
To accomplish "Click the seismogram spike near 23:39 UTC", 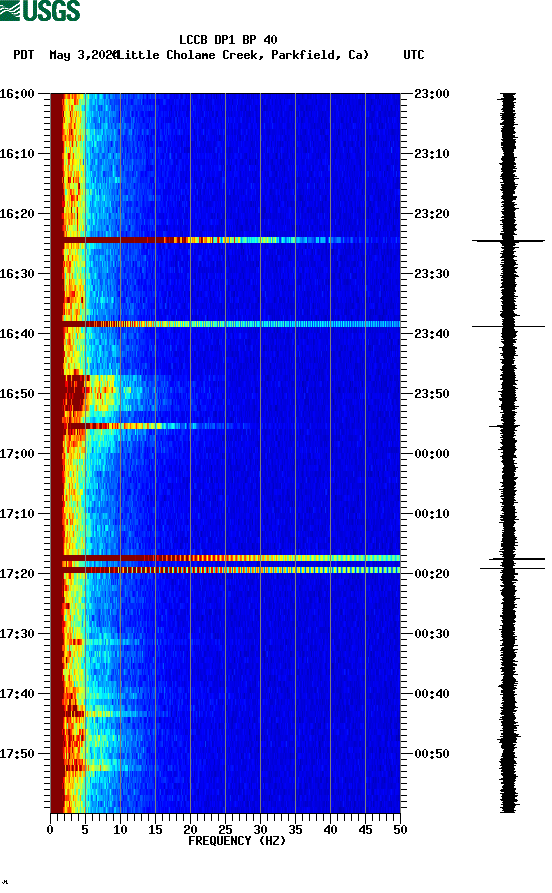I will coord(508,326).
